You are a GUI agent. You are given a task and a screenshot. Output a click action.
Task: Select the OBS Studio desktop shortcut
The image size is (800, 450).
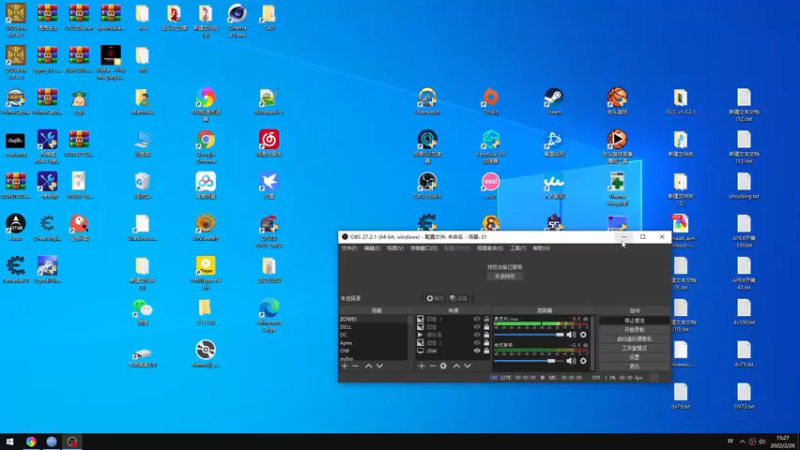tap(428, 186)
